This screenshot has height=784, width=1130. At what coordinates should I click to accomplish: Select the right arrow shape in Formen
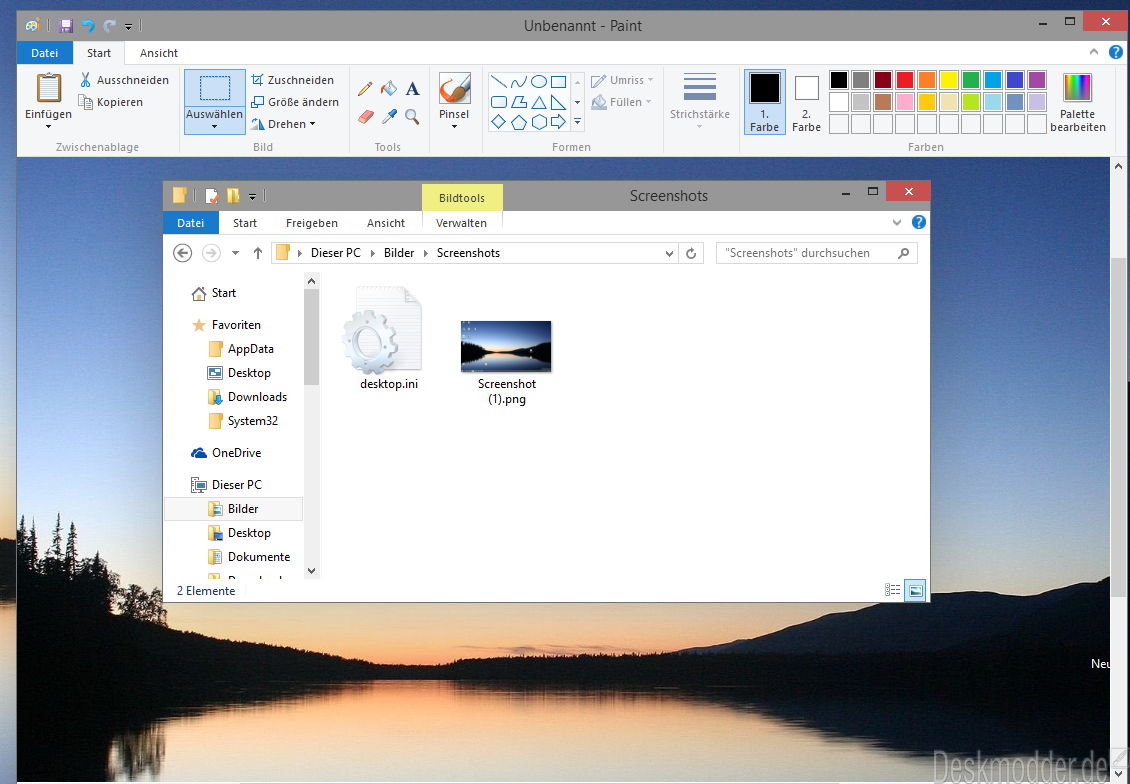click(558, 122)
